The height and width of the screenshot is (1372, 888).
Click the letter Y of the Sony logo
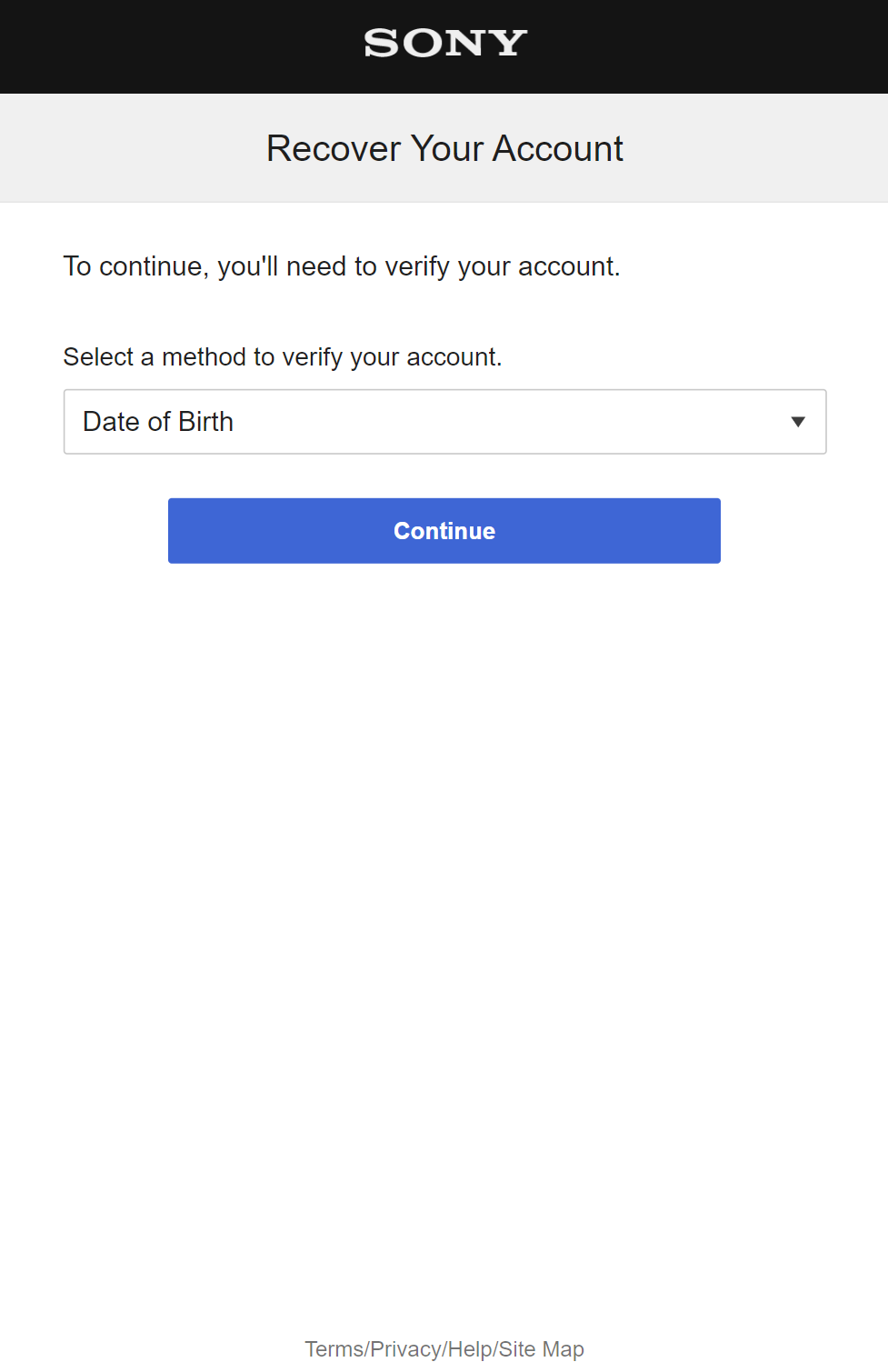point(508,43)
